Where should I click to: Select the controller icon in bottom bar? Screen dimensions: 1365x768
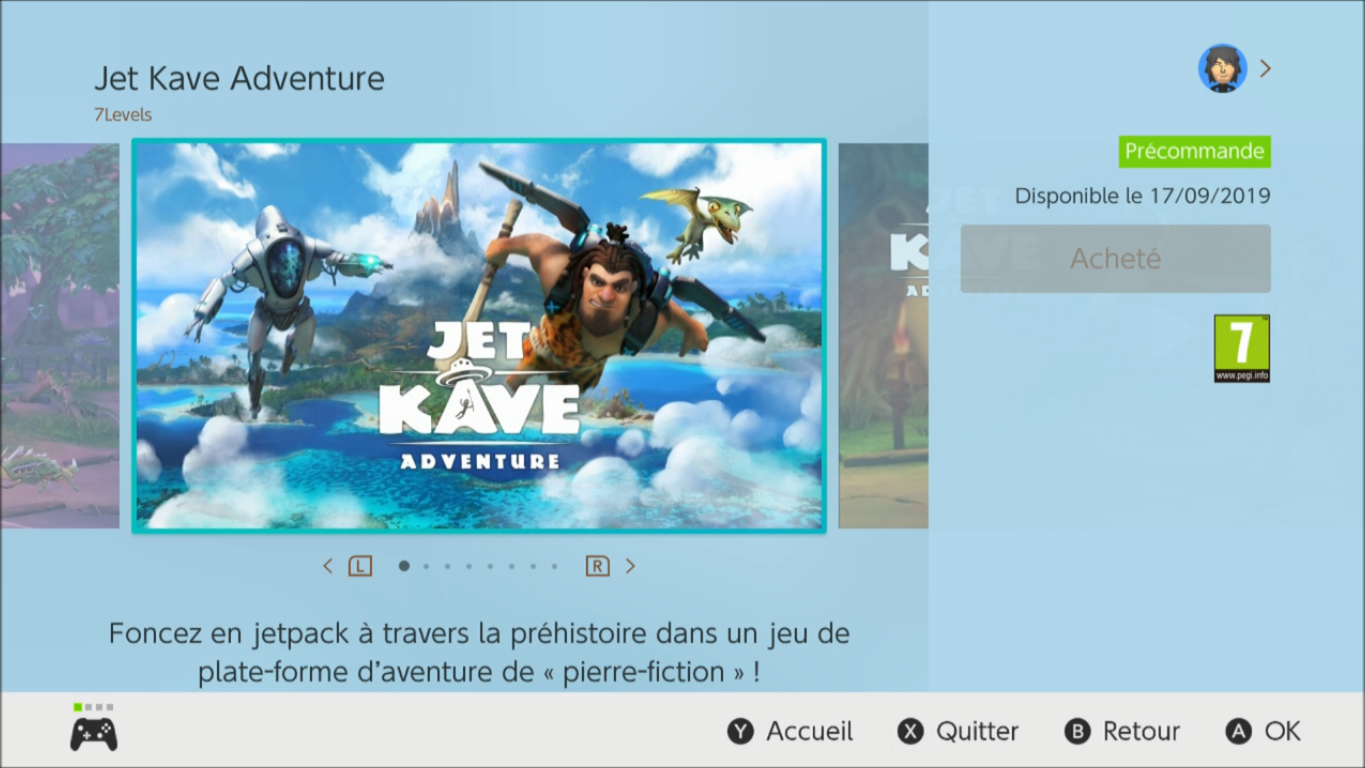93,734
